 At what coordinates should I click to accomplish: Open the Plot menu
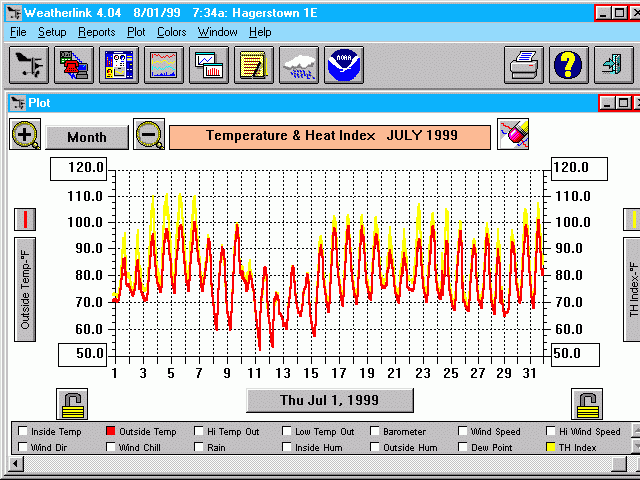pos(136,32)
